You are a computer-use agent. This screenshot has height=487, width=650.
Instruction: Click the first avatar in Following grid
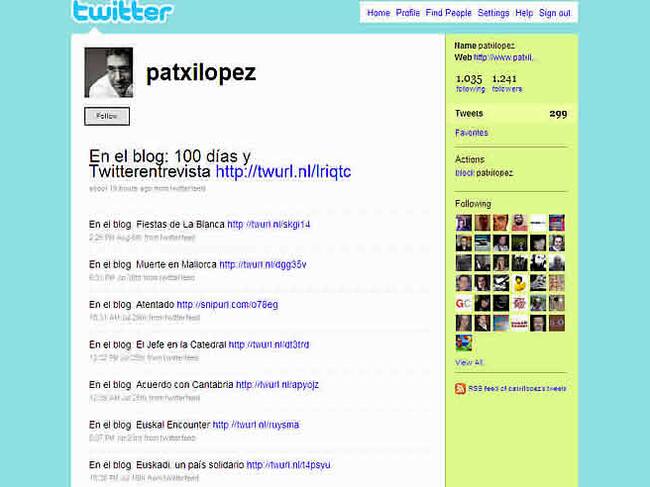click(464, 221)
